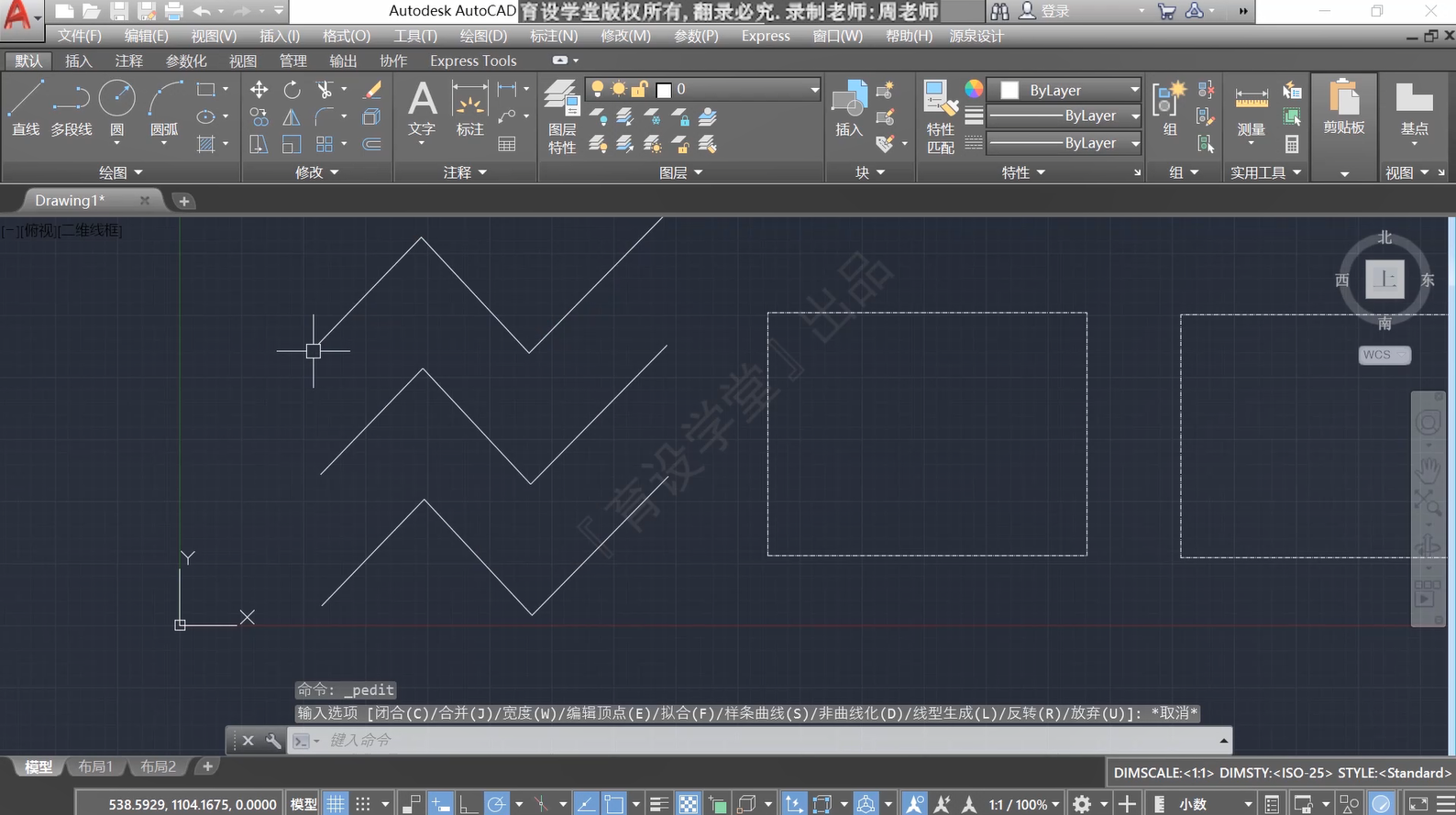Toggle transparency display in status bar
This screenshot has width=1456, height=815.
tap(688, 804)
